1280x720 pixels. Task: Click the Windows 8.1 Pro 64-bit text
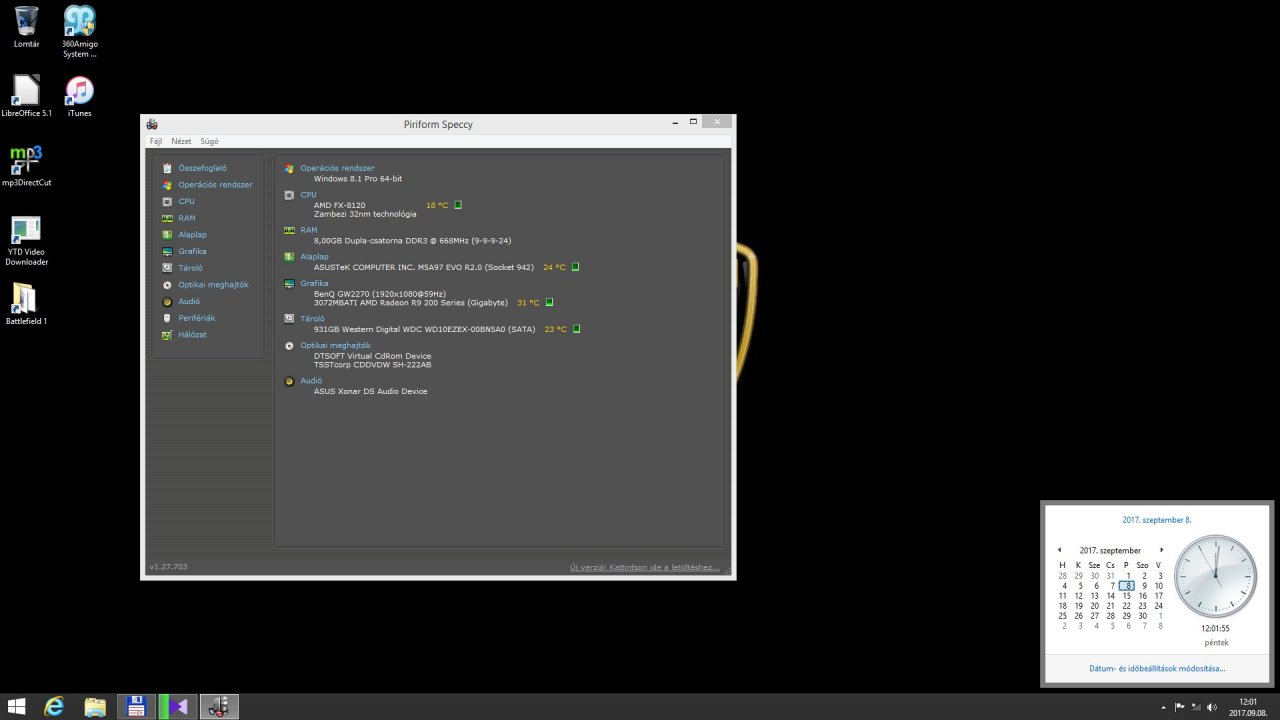(358, 178)
